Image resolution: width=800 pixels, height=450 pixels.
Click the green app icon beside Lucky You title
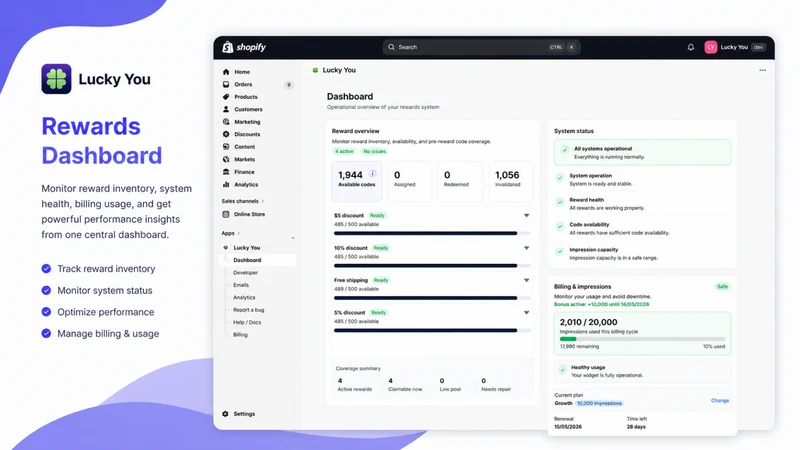click(315, 70)
